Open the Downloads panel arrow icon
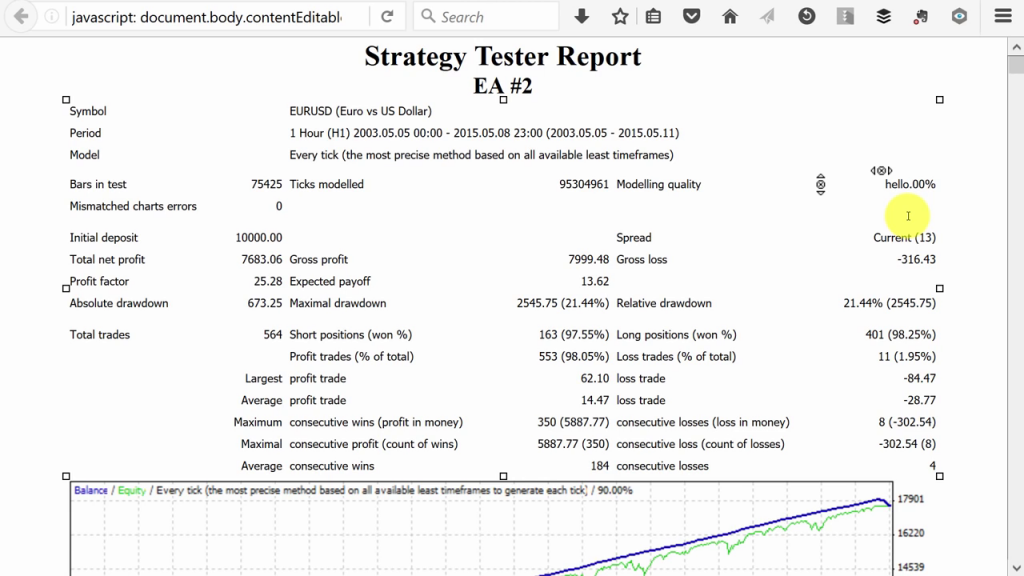 (x=582, y=16)
